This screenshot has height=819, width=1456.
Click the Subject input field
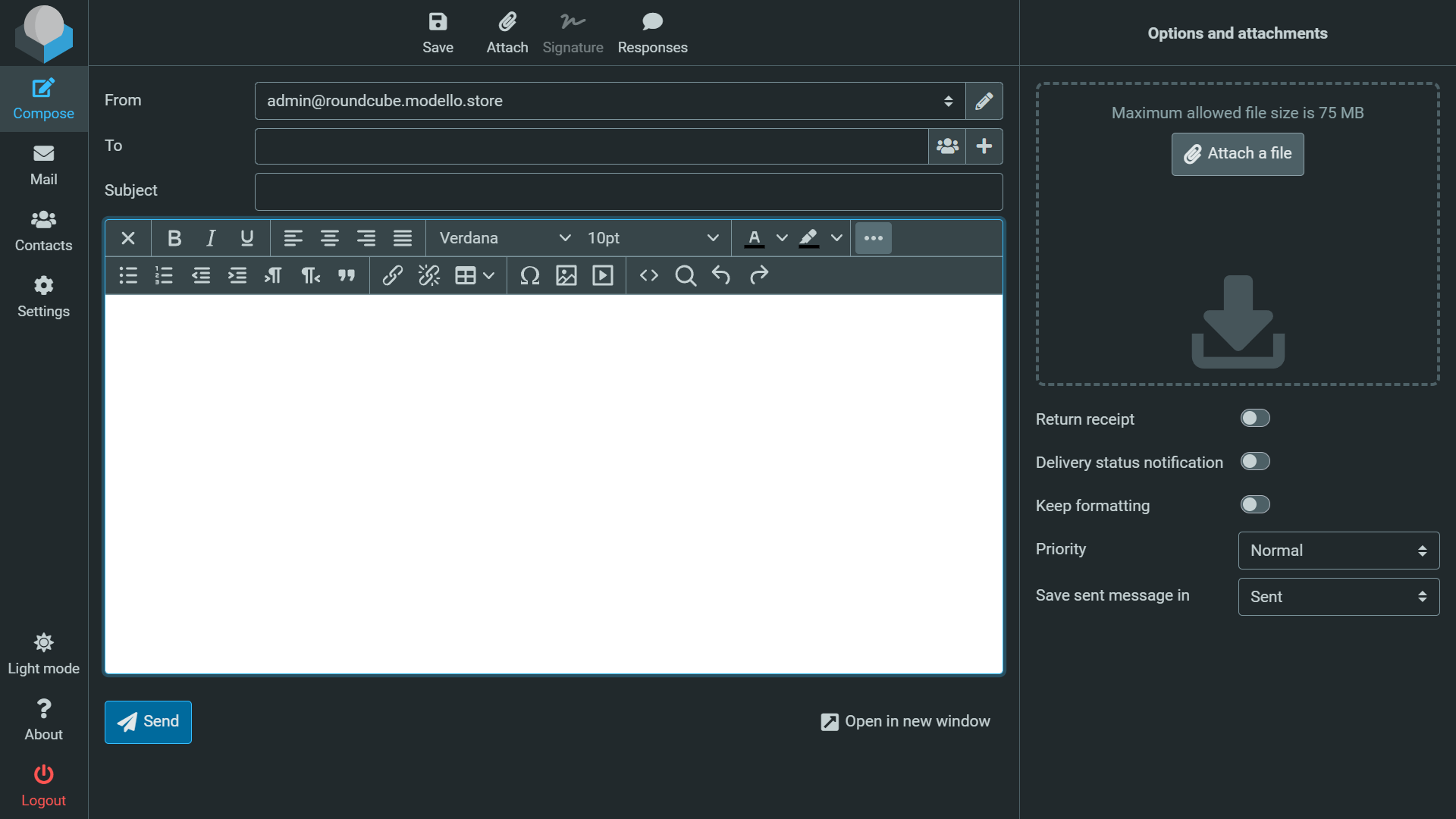(629, 192)
